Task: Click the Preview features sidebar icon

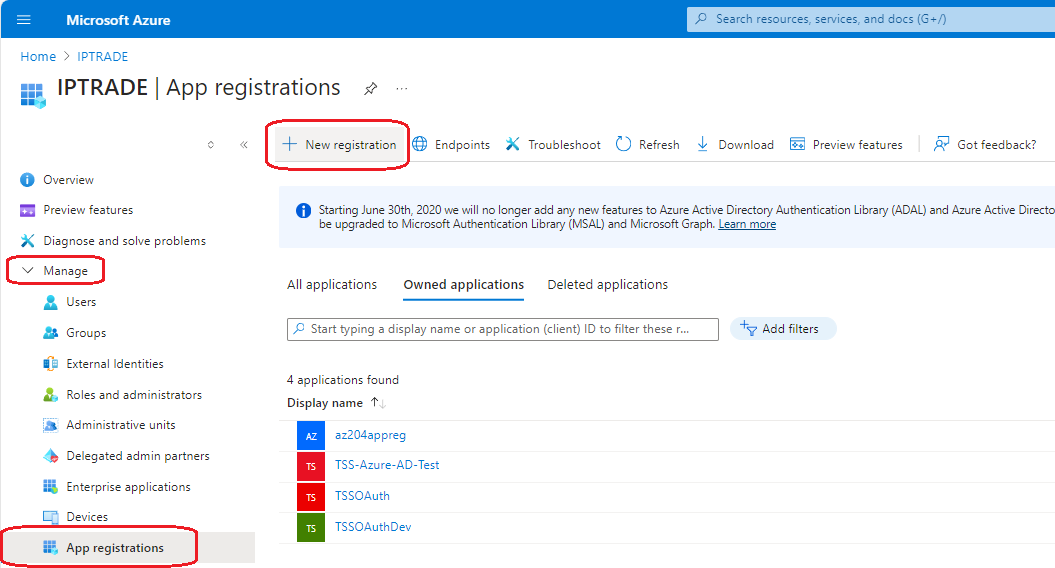Action: tap(28, 211)
